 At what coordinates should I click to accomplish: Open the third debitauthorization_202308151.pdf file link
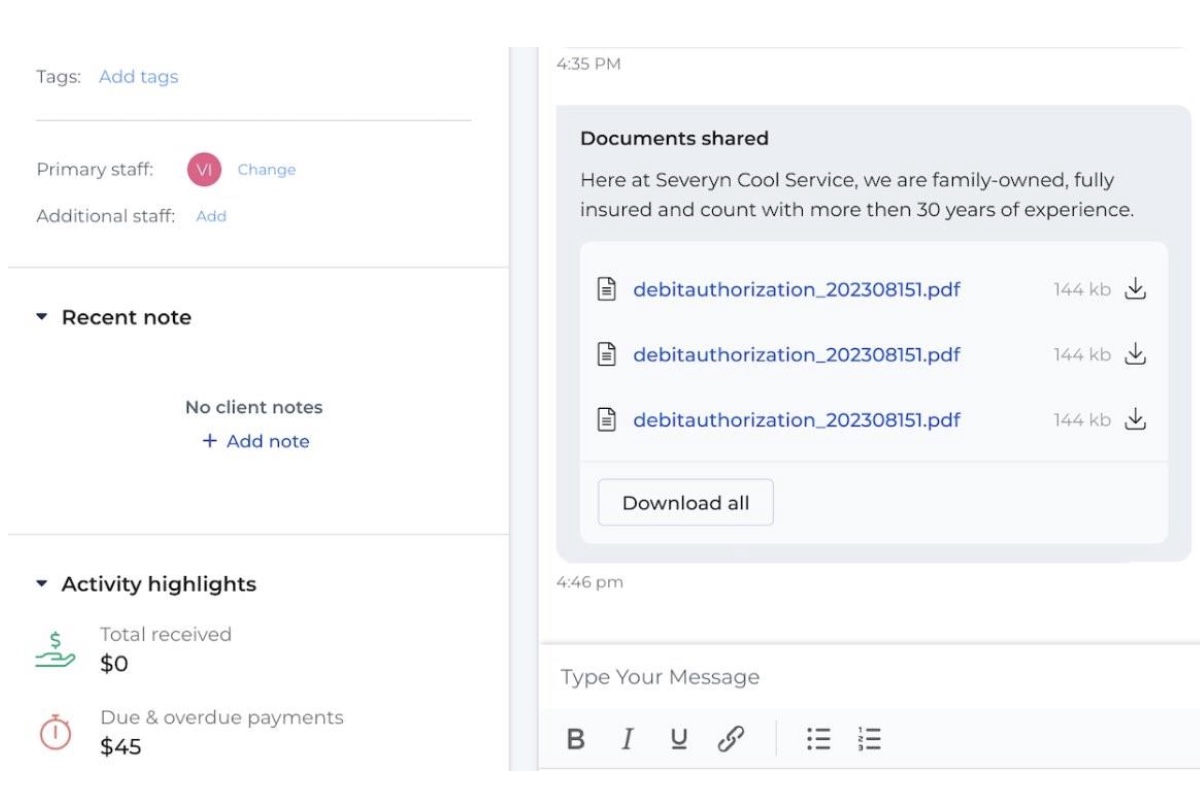(796, 420)
